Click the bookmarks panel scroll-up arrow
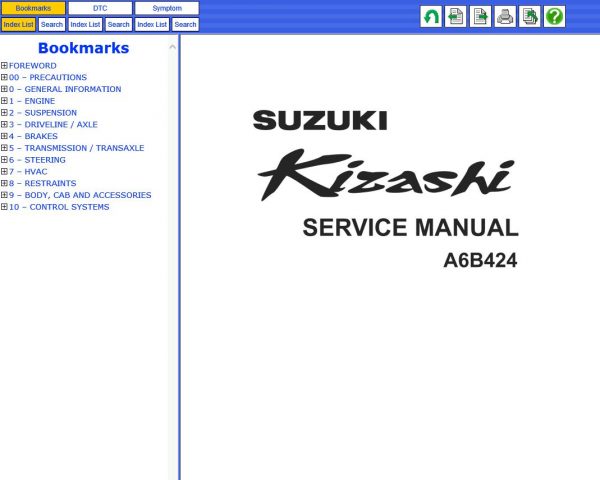 coord(173,47)
